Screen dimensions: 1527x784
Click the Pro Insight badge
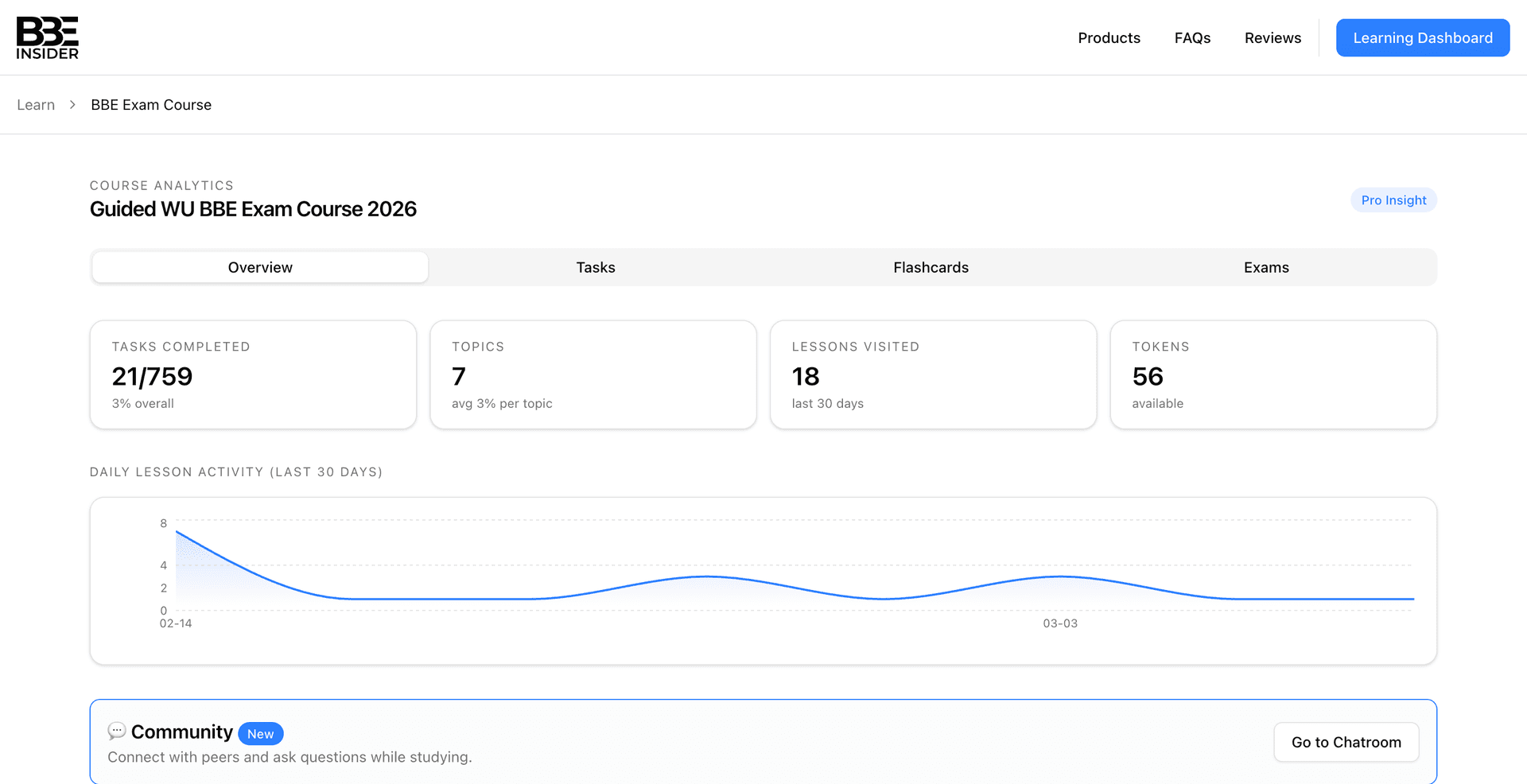(x=1393, y=200)
